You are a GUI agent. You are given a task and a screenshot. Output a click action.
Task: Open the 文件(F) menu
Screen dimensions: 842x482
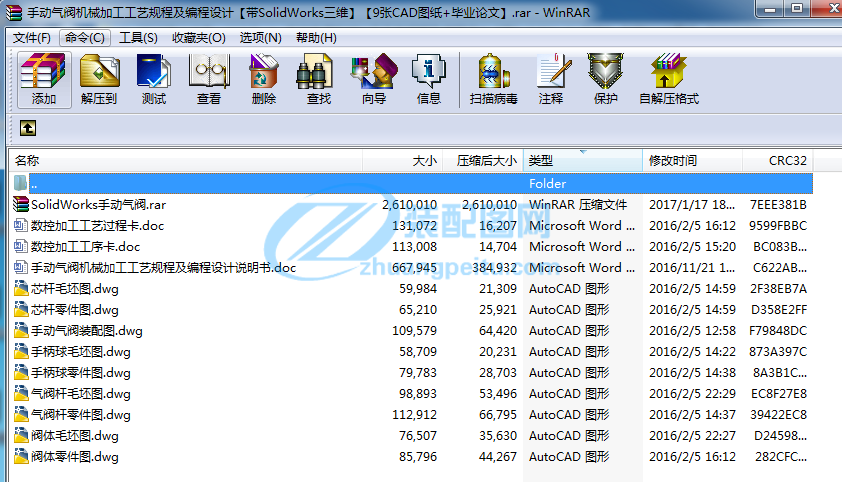pos(32,38)
